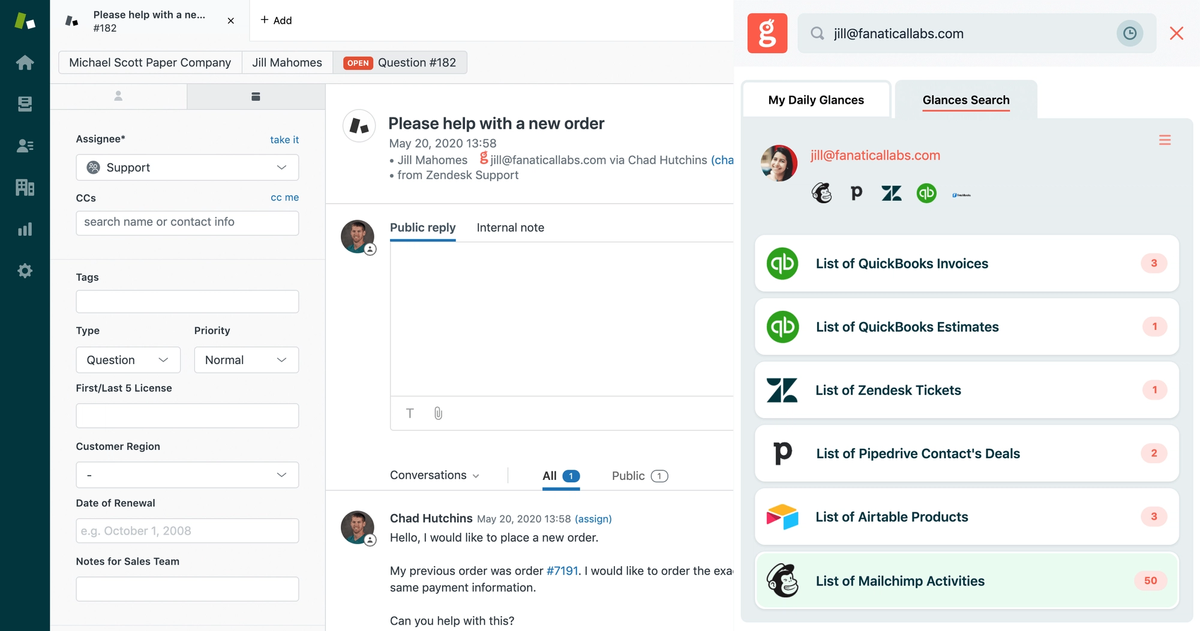Click the agent avatar beside reply box
The height and width of the screenshot is (631, 1200).
357,237
